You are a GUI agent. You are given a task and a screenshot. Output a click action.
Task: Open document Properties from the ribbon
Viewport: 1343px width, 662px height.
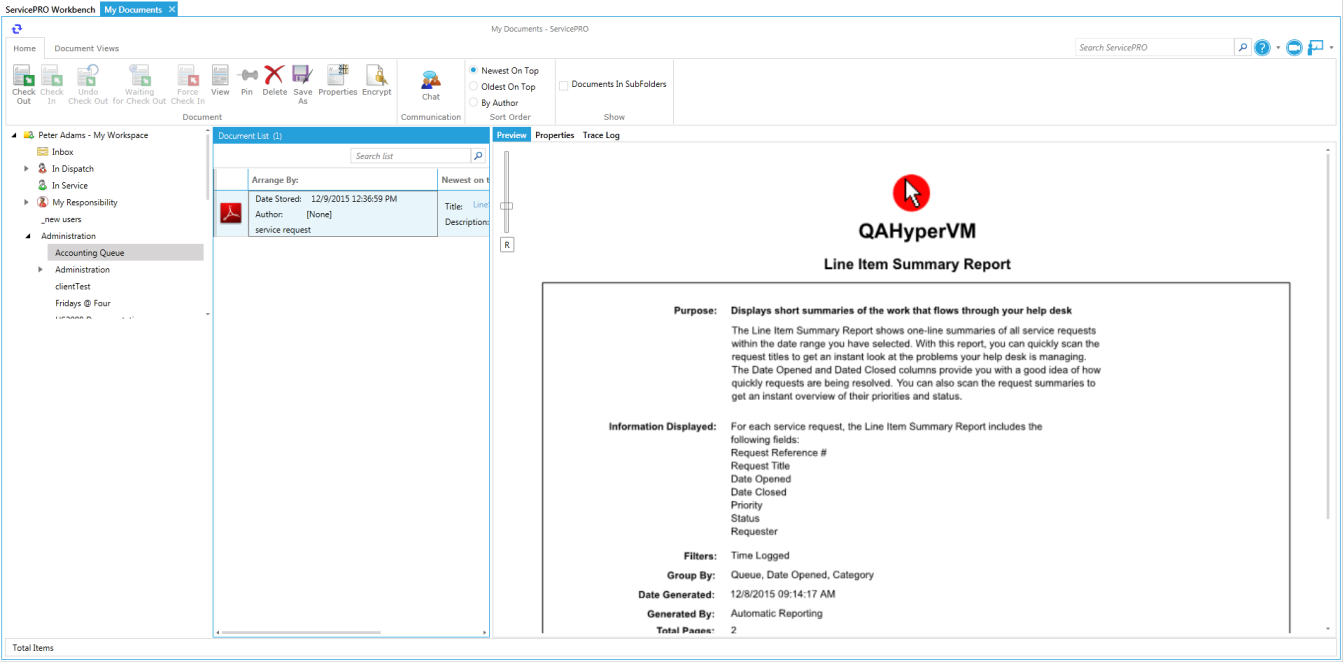[x=338, y=75]
